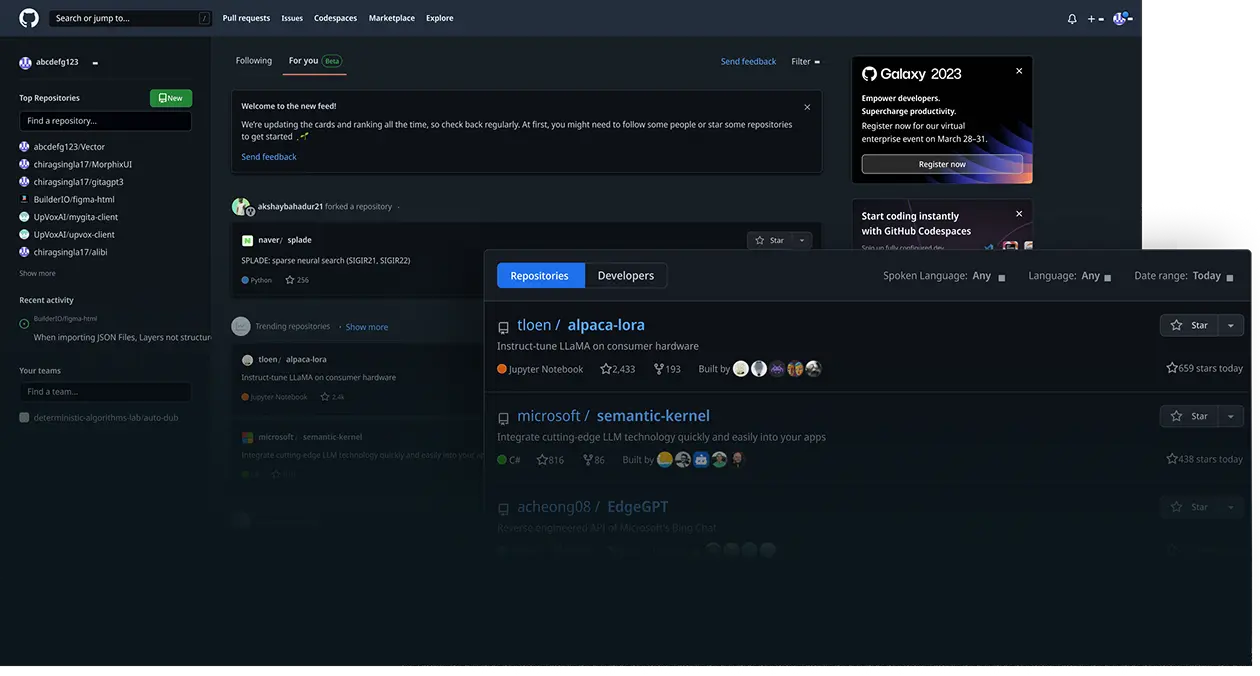This screenshot has width=1260, height=676.
Task: Click Send feedback link in welcome banner
Action: tap(269, 157)
